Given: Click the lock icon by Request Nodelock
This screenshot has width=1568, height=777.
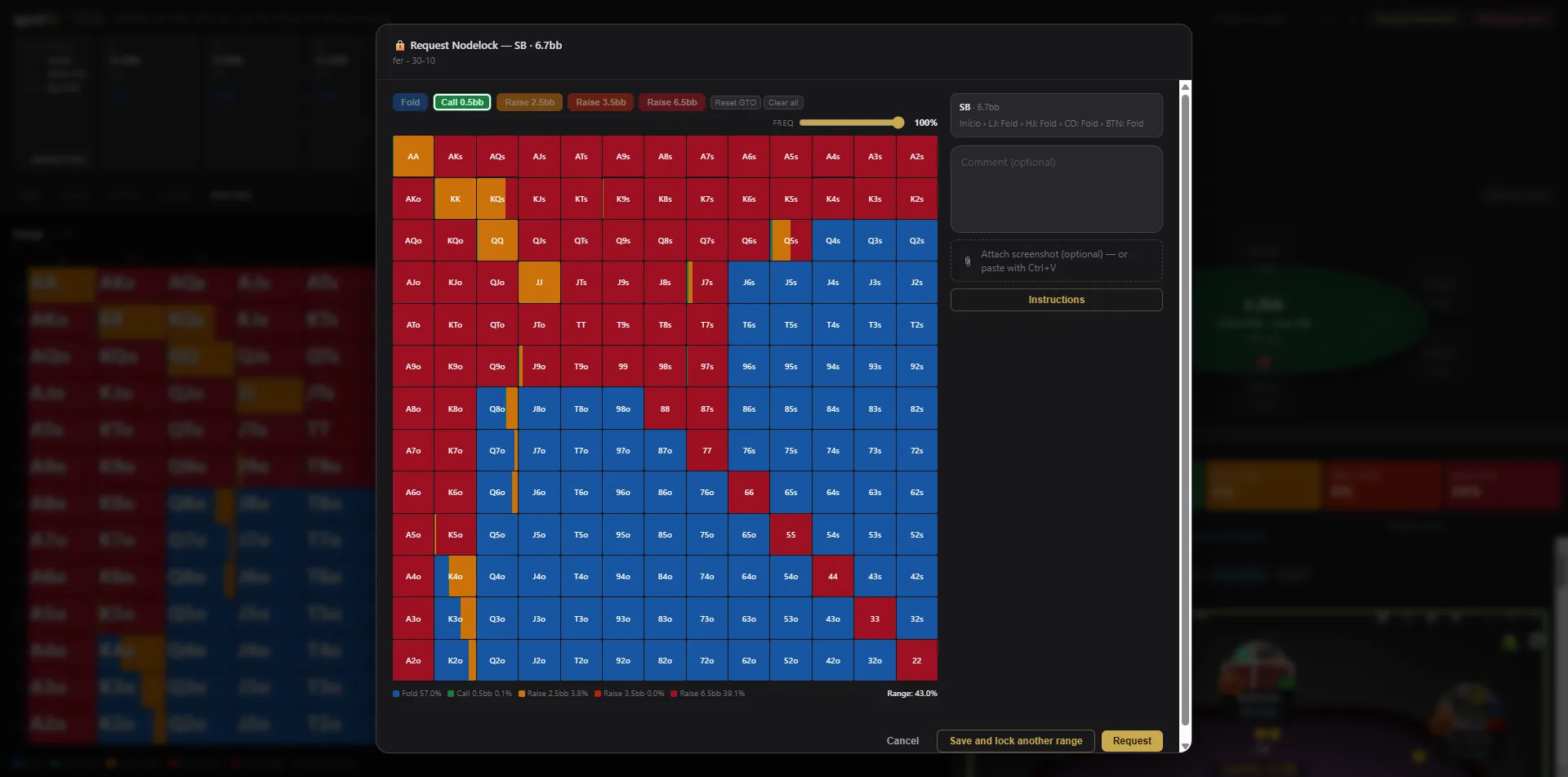Looking at the screenshot, I should click(x=399, y=46).
